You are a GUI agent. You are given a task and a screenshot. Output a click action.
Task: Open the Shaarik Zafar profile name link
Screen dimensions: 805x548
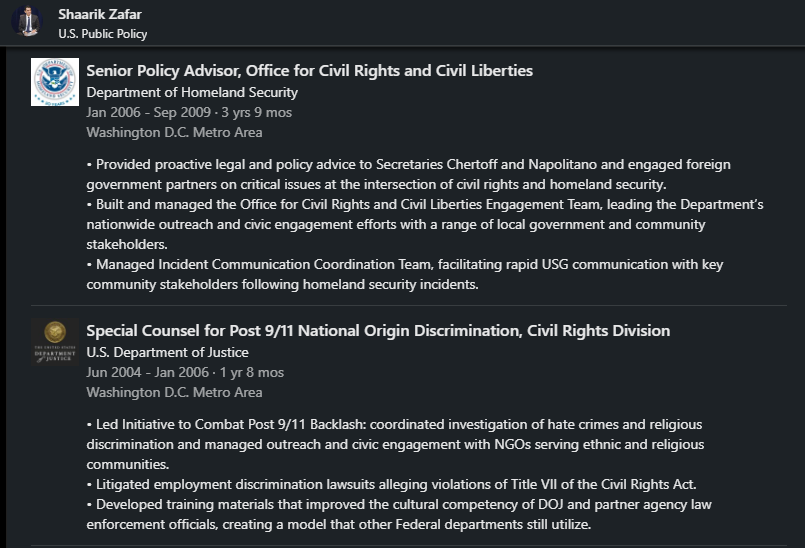[x=101, y=14]
